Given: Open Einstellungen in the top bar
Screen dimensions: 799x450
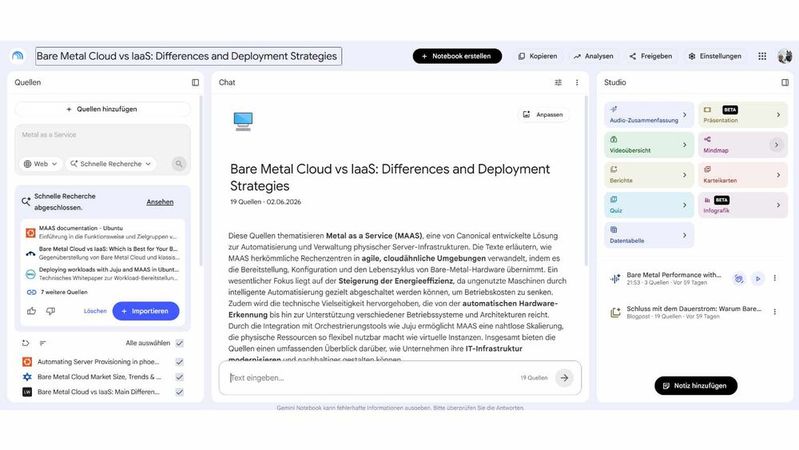Looking at the screenshot, I should 715,56.
